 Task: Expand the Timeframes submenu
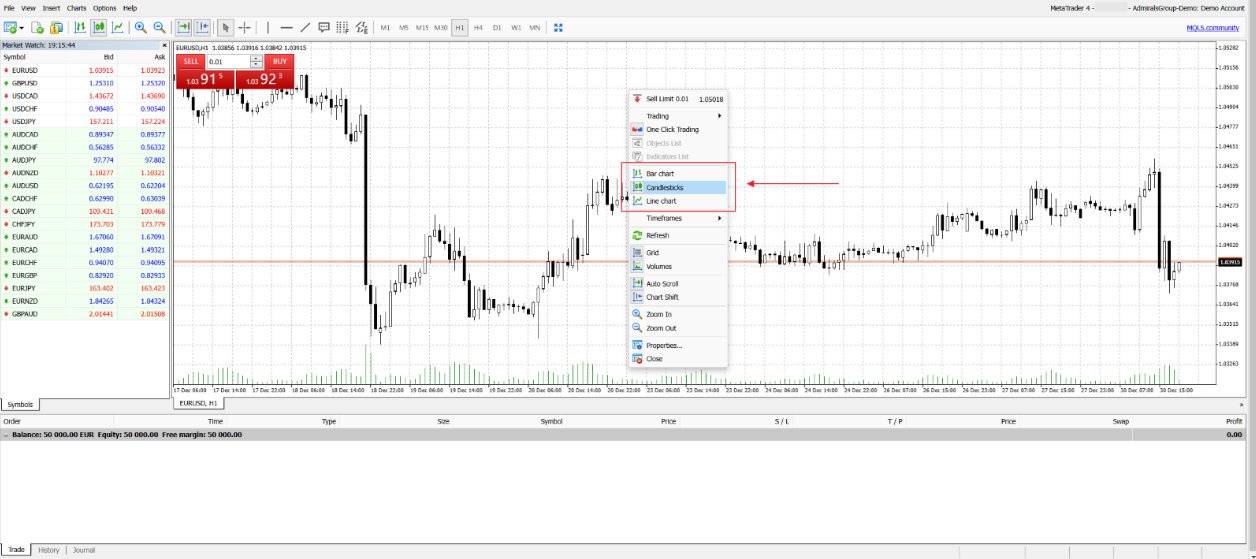click(x=678, y=218)
